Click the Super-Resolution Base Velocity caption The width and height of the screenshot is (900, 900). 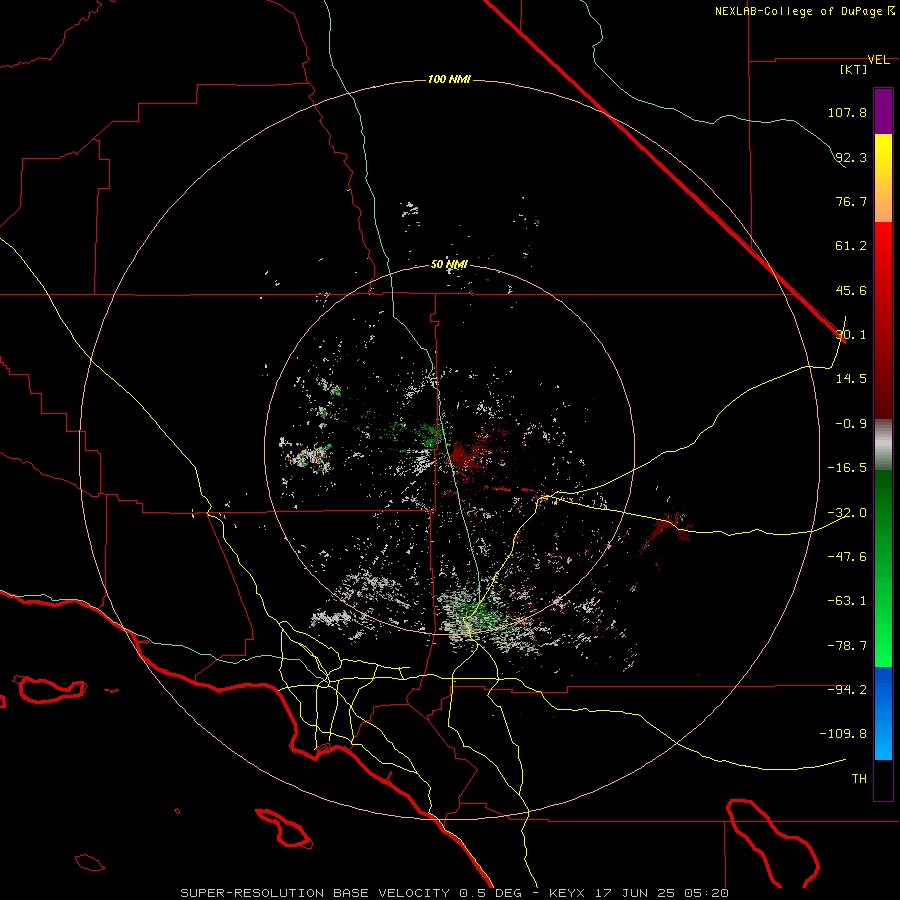(x=454, y=893)
